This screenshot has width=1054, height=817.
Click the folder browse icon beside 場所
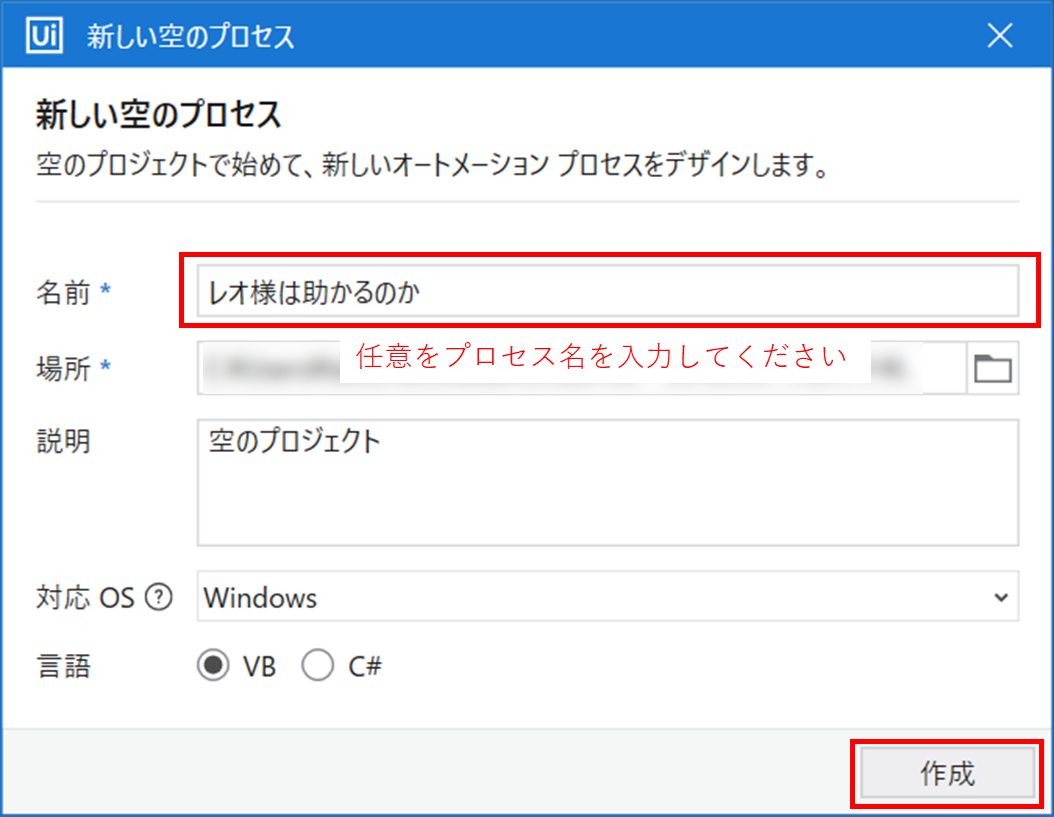tap(993, 368)
